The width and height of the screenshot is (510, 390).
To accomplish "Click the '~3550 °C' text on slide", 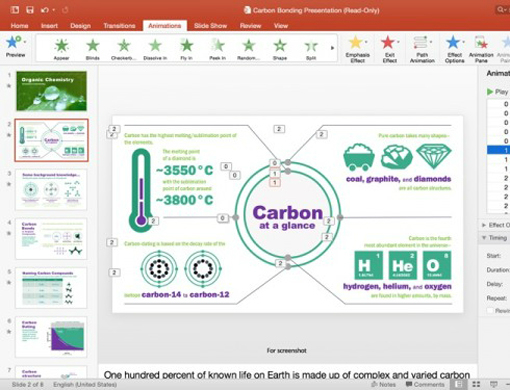I will click(184, 170).
